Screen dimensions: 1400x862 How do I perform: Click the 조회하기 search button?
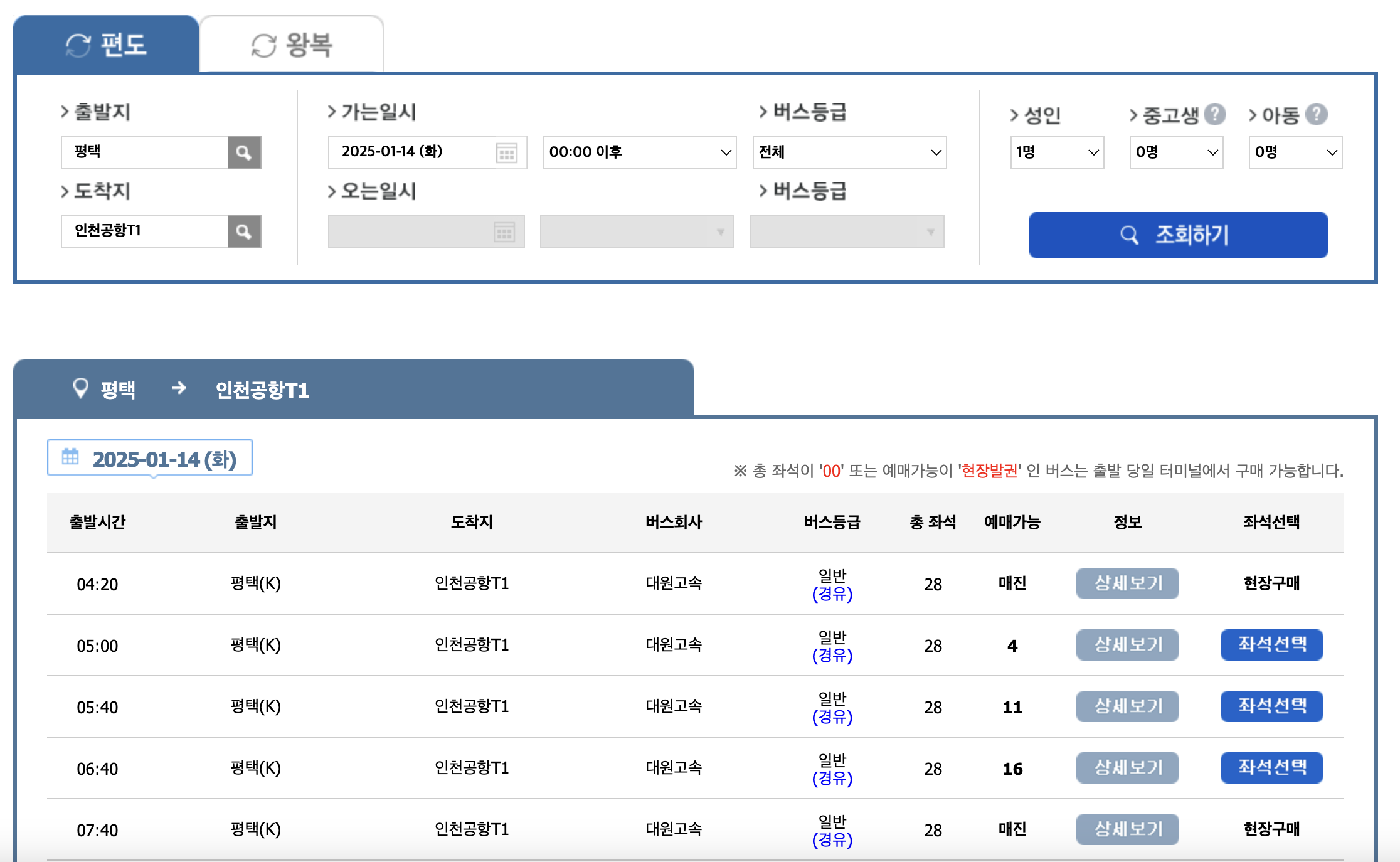[x=1177, y=235]
